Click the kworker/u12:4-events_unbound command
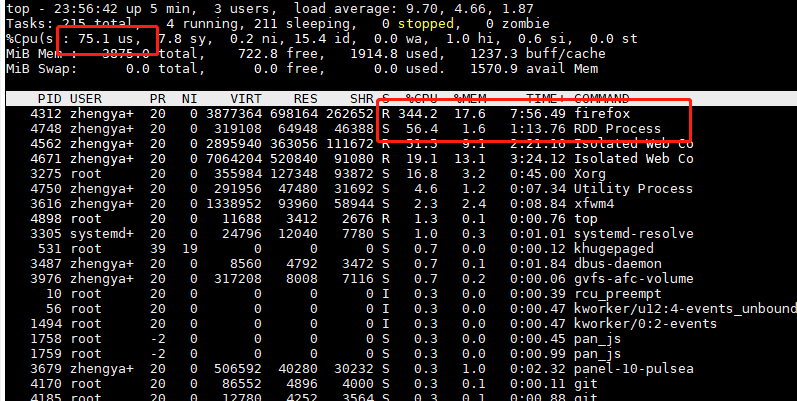This screenshot has height=401, width=797. tap(685, 309)
